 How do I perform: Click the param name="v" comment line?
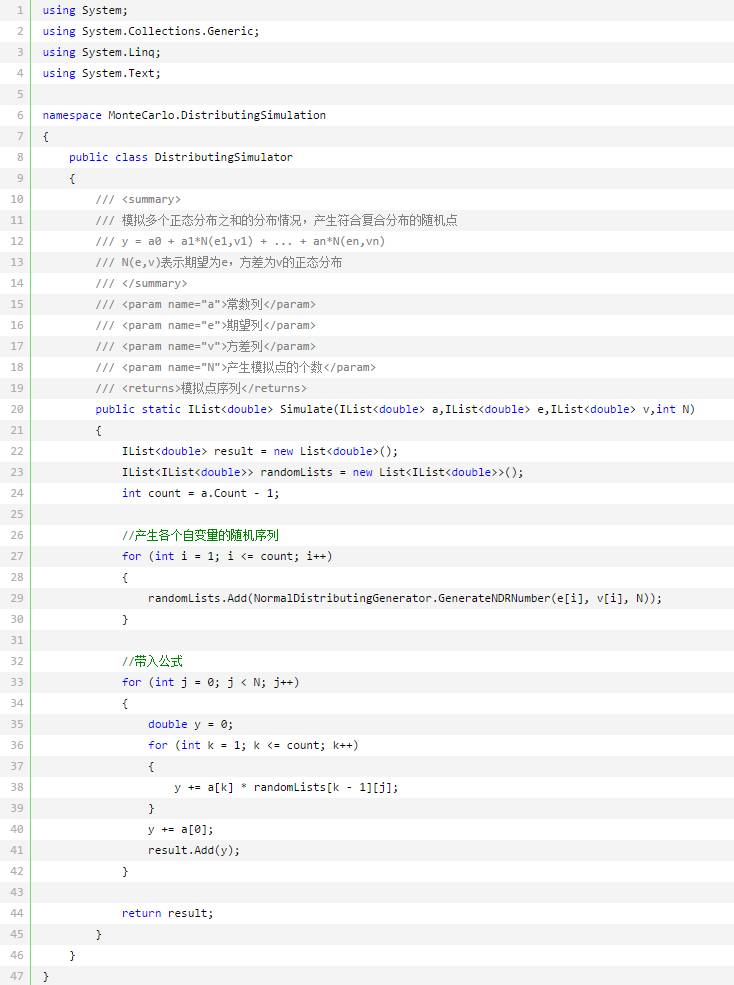pyautogui.click(x=205, y=346)
